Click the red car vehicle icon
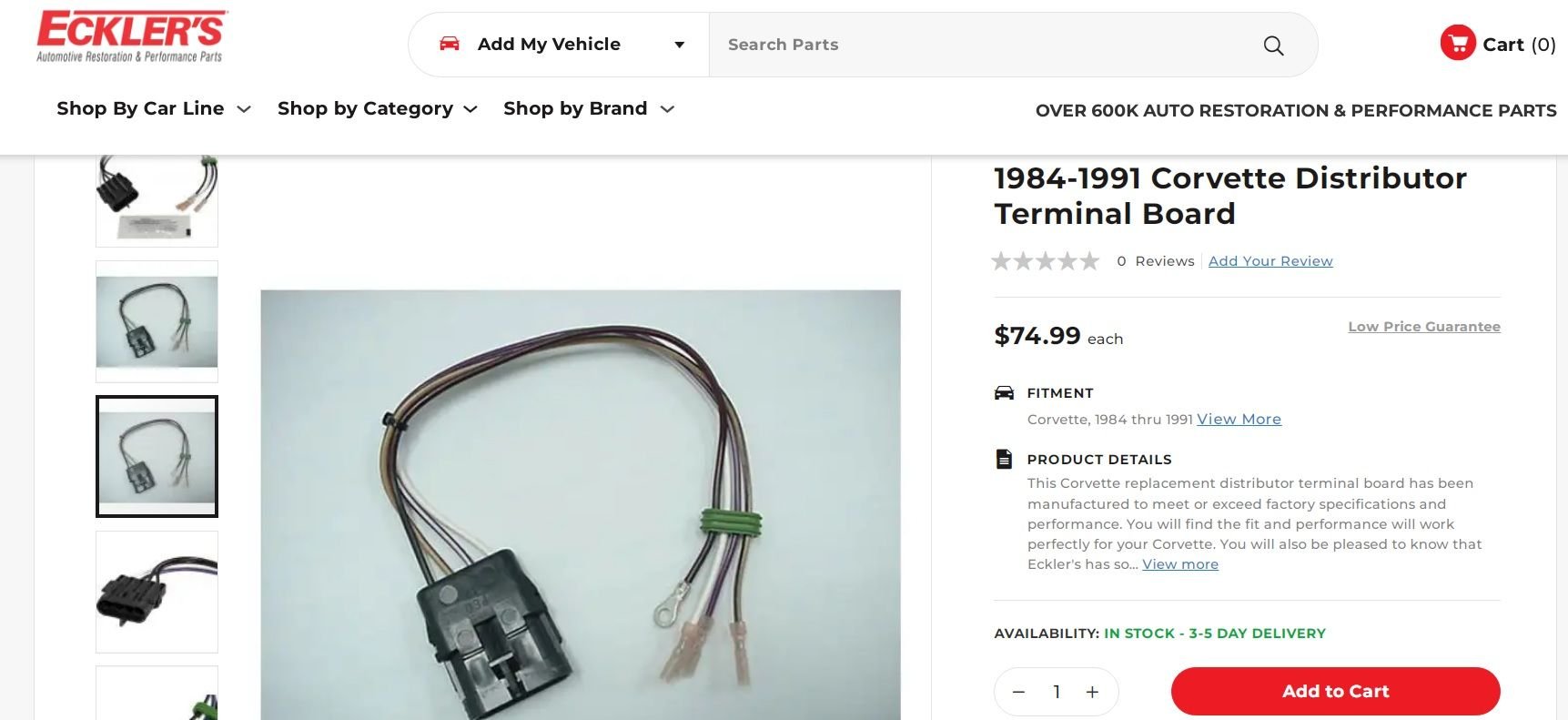Viewport: 1568px width, 720px height. click(x=450, y=44)
